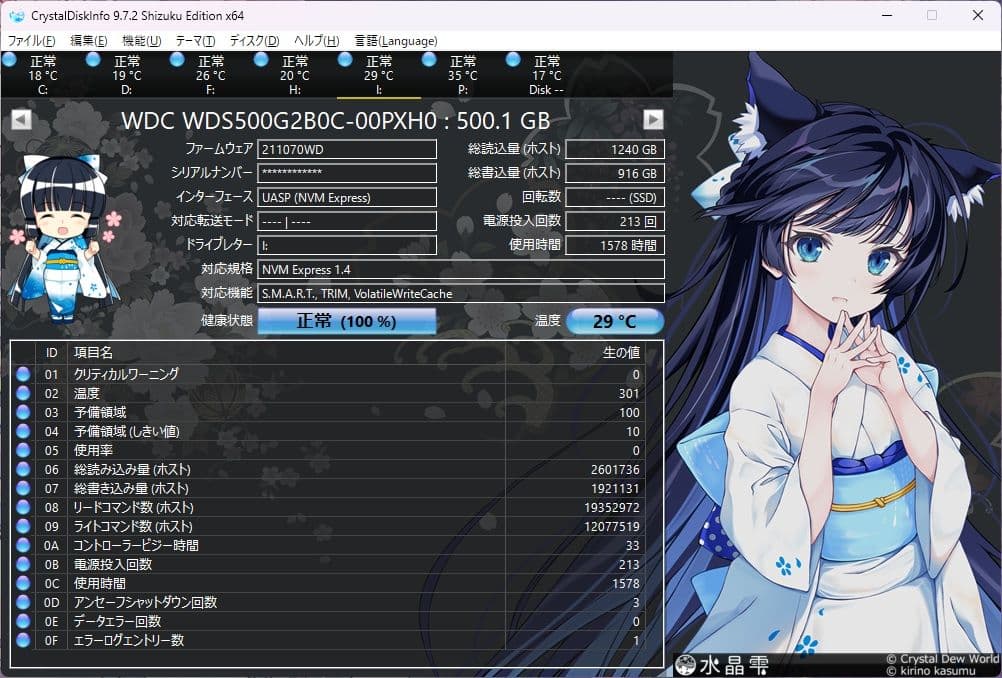Click status orb for 0E データエラー回数

tap(23, 621)
